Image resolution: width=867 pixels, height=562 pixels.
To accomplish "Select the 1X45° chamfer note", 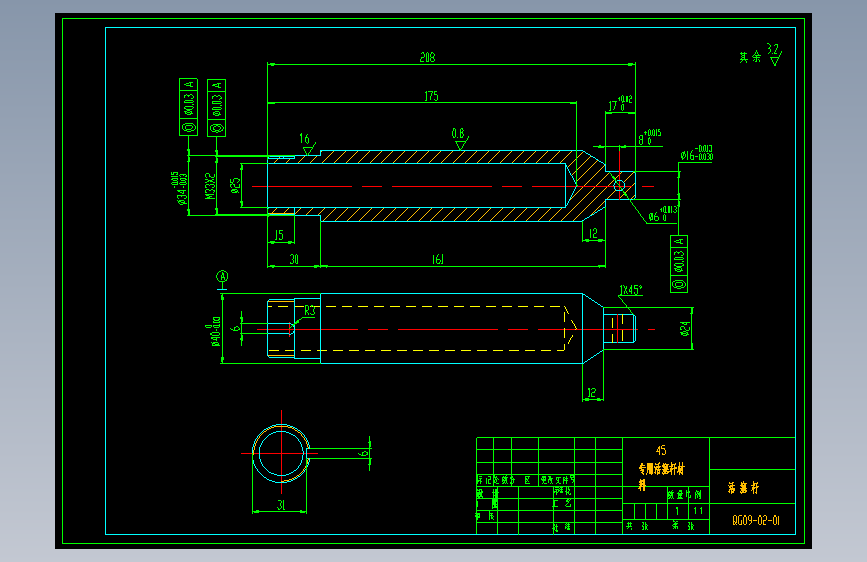I will pos(631,290).
